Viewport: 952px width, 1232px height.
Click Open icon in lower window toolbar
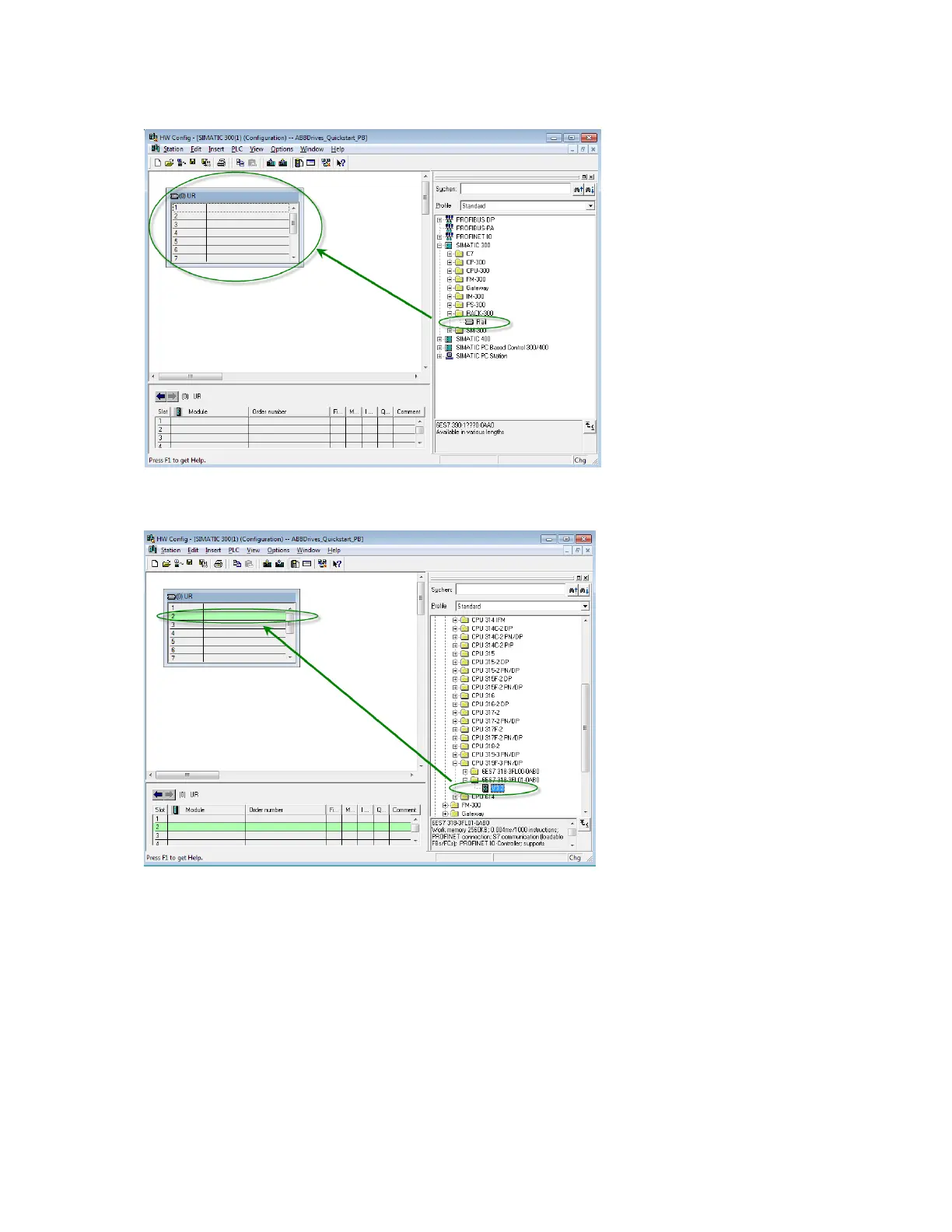click(x=166, y=564)
